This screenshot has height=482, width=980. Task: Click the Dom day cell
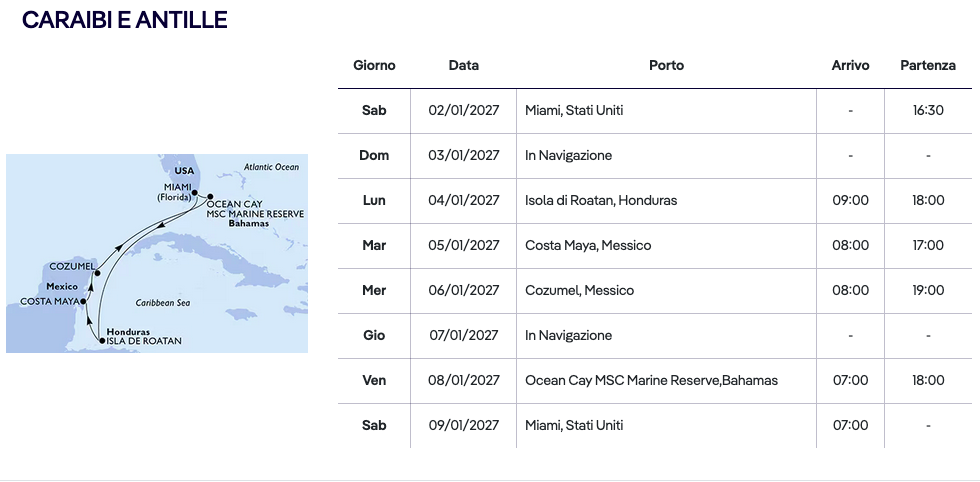tap(374, 156)
